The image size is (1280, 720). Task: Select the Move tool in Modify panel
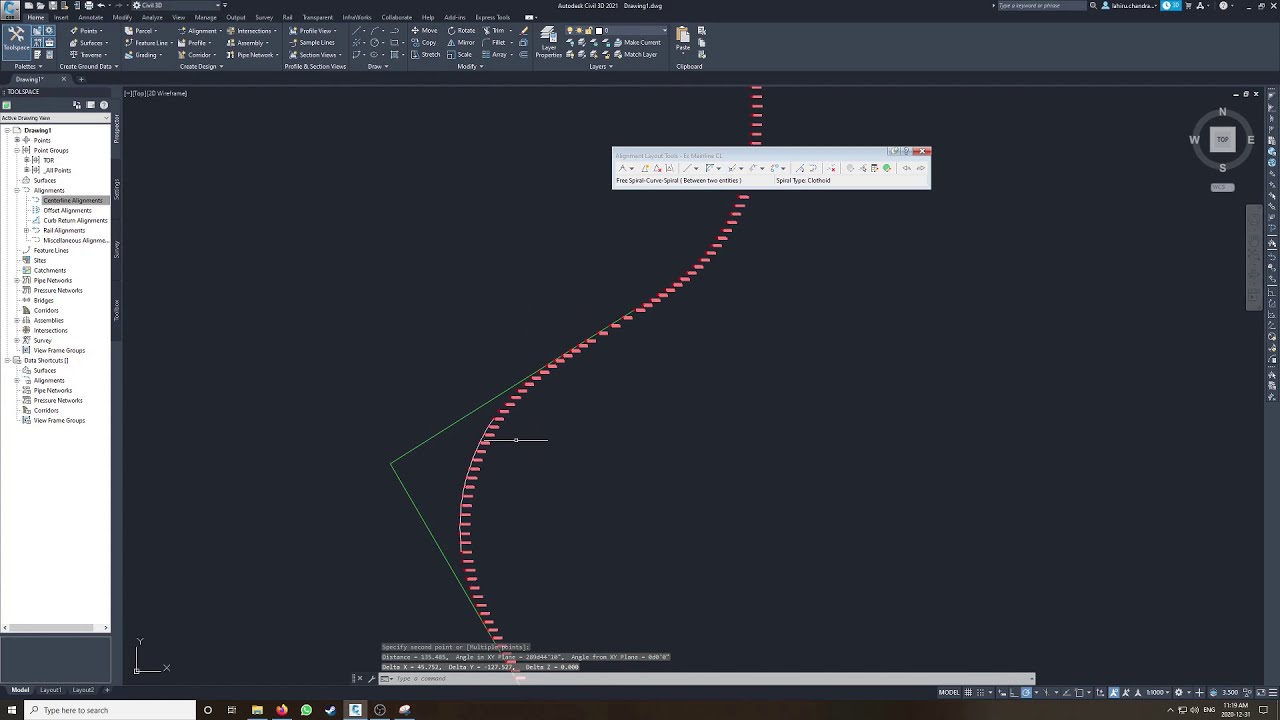coord(424,31)
